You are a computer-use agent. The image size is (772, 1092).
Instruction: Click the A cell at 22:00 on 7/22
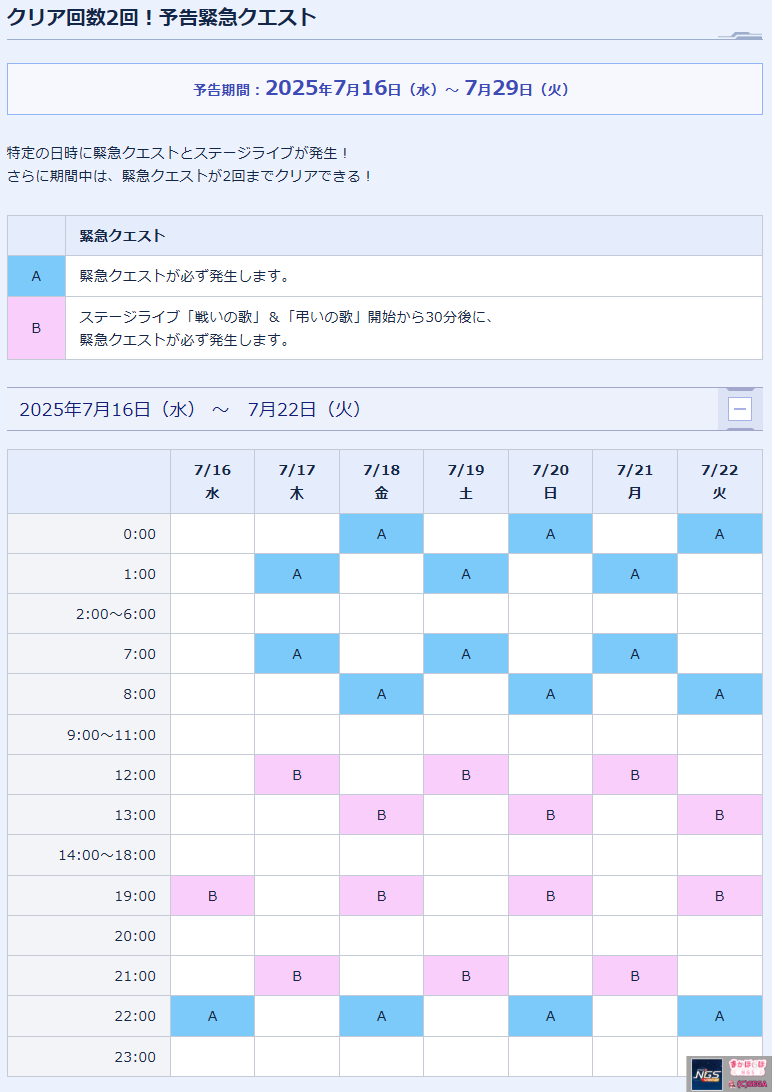pos(719,1016)
